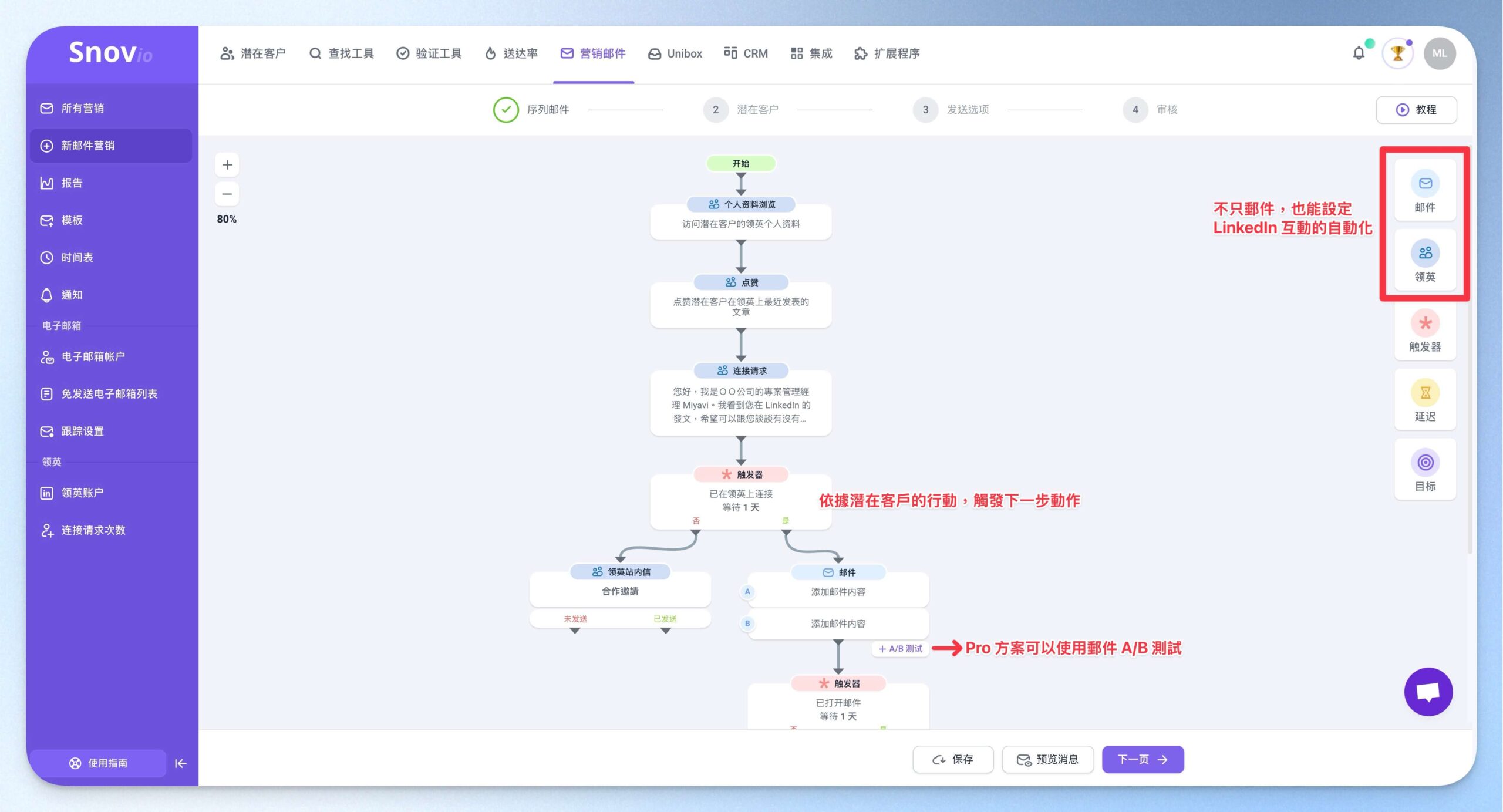
Task: Open the trophy achievements icon
Action: 1398,53
